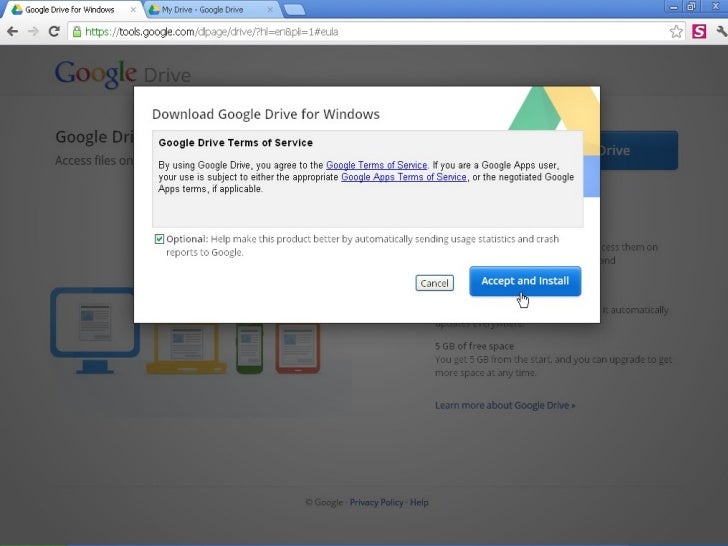This screenshot has width=728, height=546.
Task: Click the '5 GB of free space' heading
Action: [x=474, y=346]
